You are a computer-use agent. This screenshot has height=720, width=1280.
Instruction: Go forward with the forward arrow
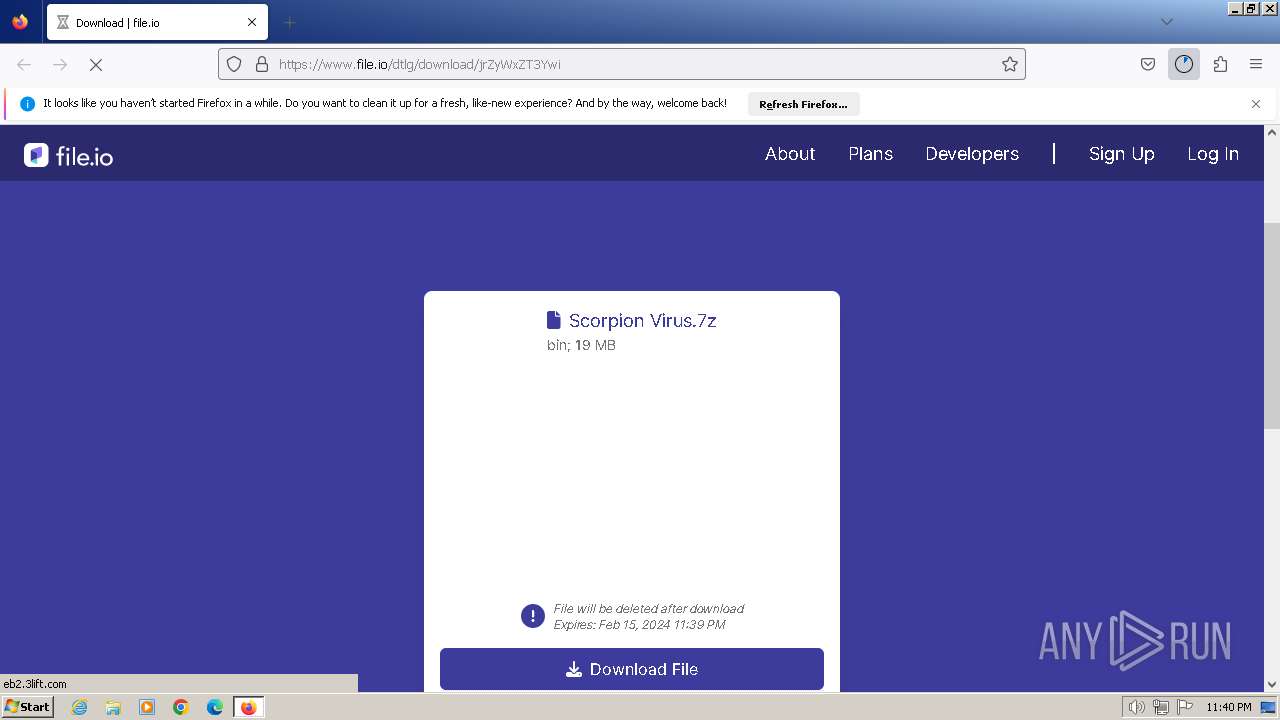[x=60, y=64]
